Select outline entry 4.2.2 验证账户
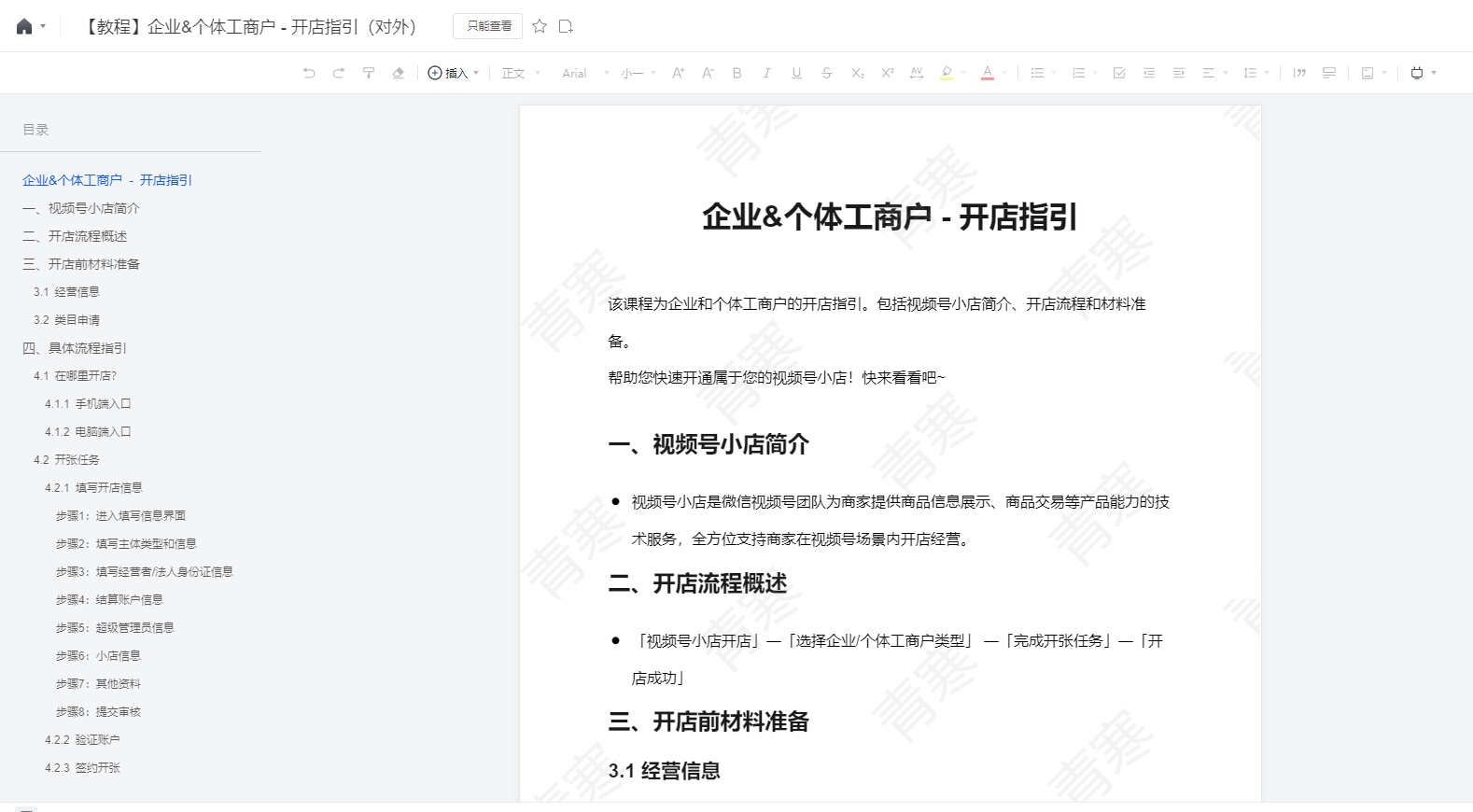Image resolution: width=1473 pixels, height=812 pixels. pyautogui.click(x=82, y=740)
